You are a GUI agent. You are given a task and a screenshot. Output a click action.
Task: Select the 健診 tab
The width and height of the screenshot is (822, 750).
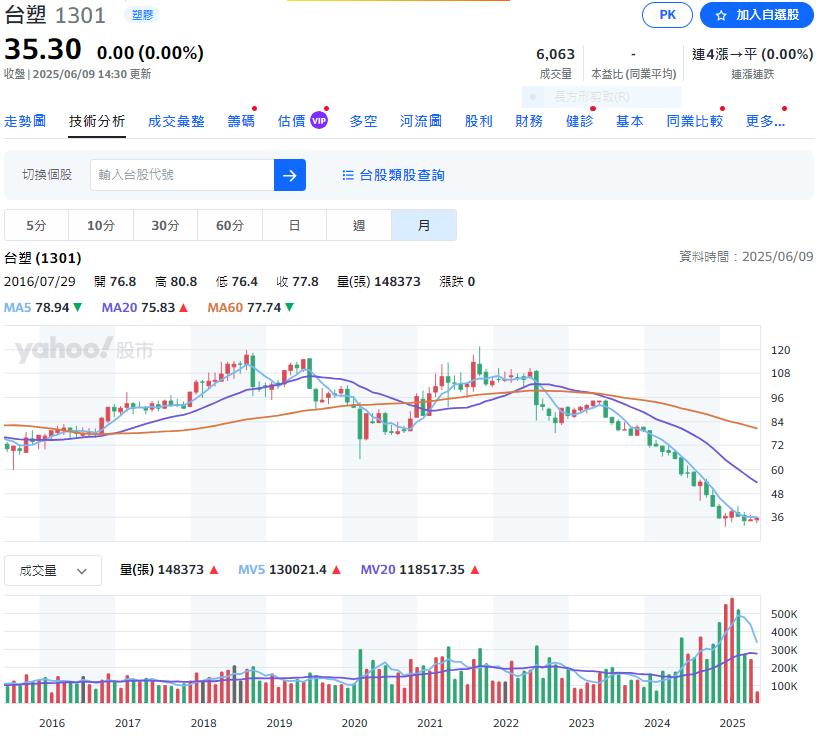(x=579, y=122)
